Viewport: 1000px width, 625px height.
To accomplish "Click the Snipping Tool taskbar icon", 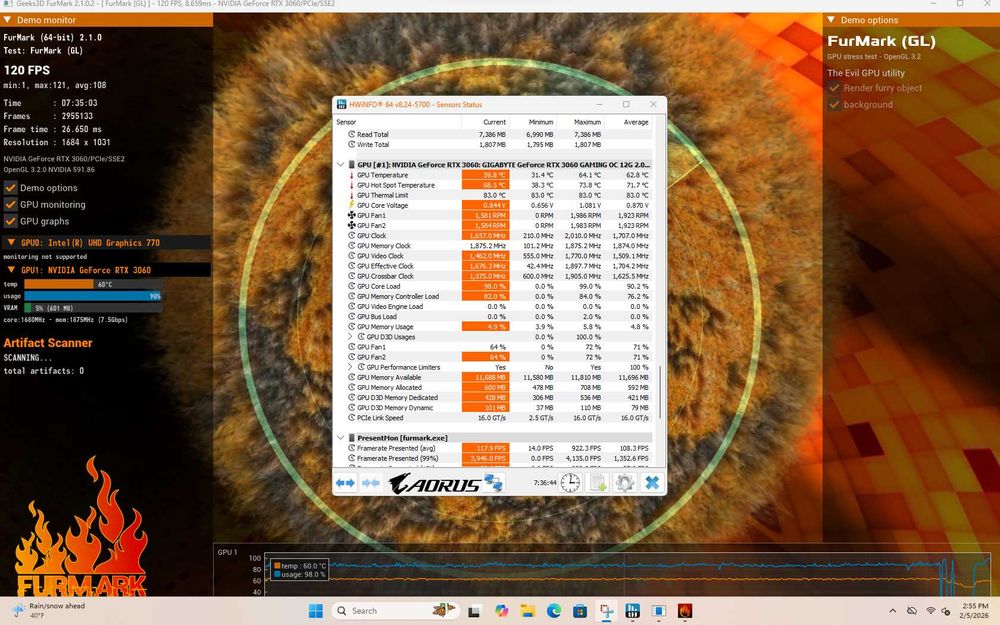I will 607,611.
